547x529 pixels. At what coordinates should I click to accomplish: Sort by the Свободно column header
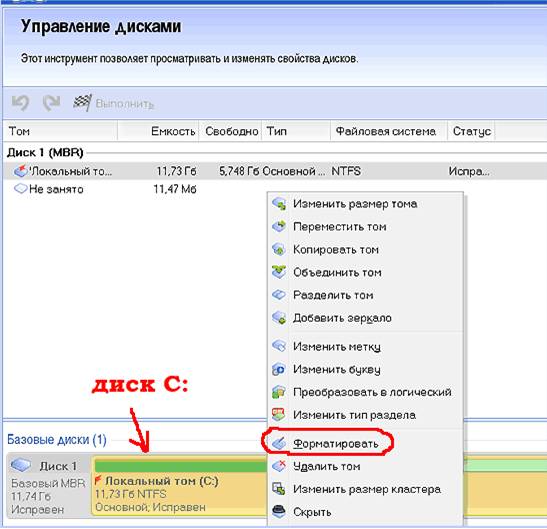pyautogui.click(x=230, y=131)
